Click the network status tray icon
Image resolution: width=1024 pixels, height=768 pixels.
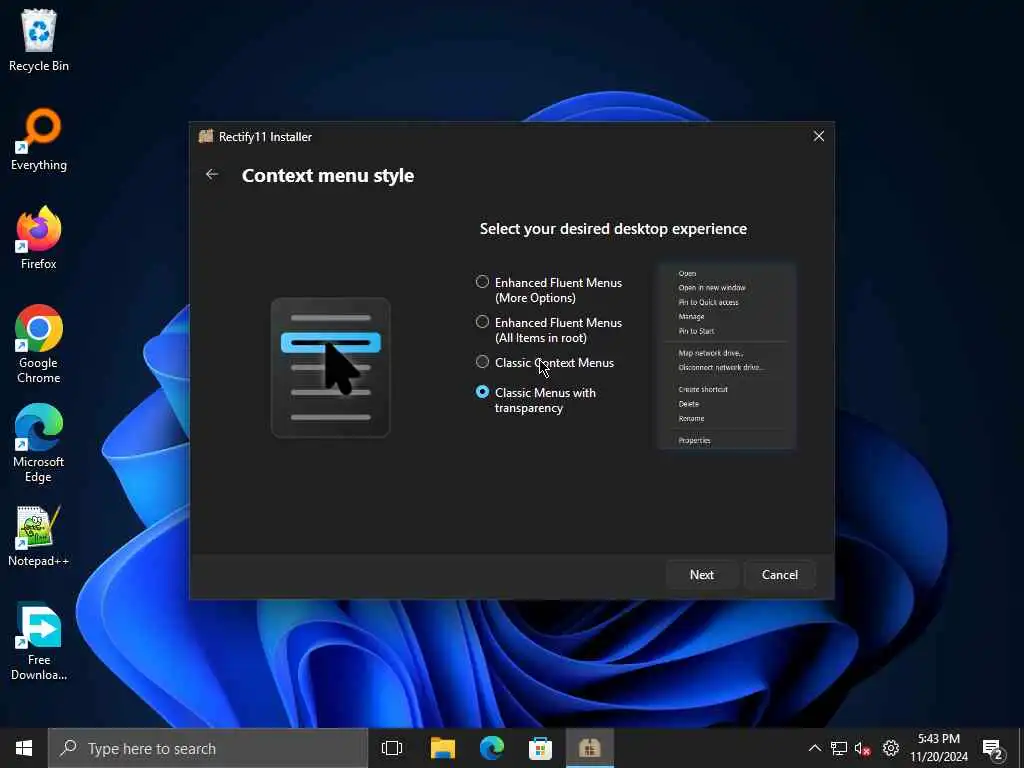click(839, 748)
